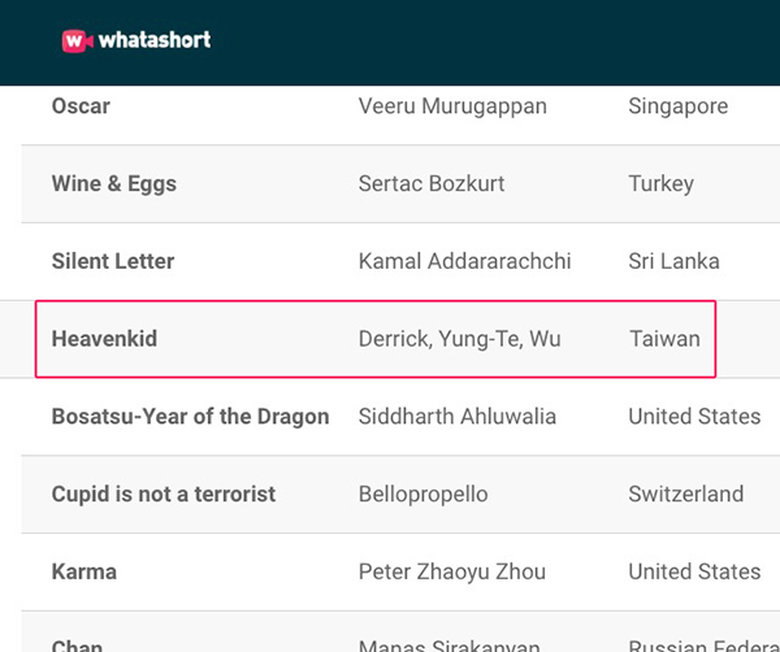Viewport: 780px width, 652px height.
Task: Open Bosatsu-Year of the Dragon film
Action: click(190, 417)
